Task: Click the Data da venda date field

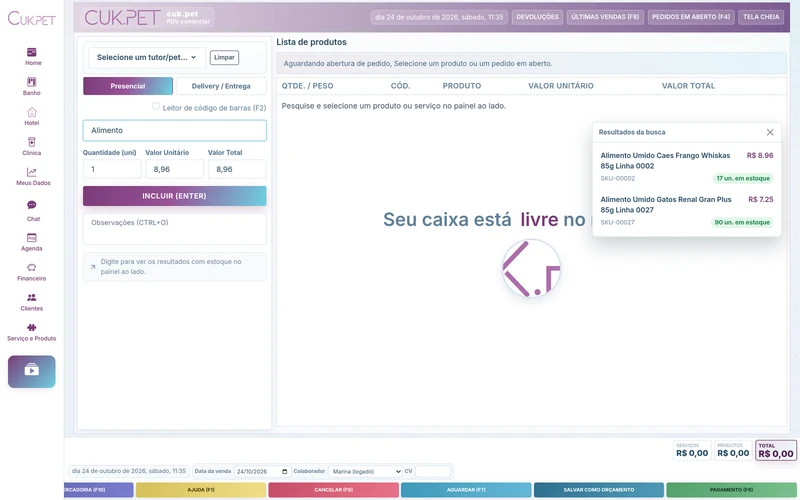Action: tap(263, 471)
